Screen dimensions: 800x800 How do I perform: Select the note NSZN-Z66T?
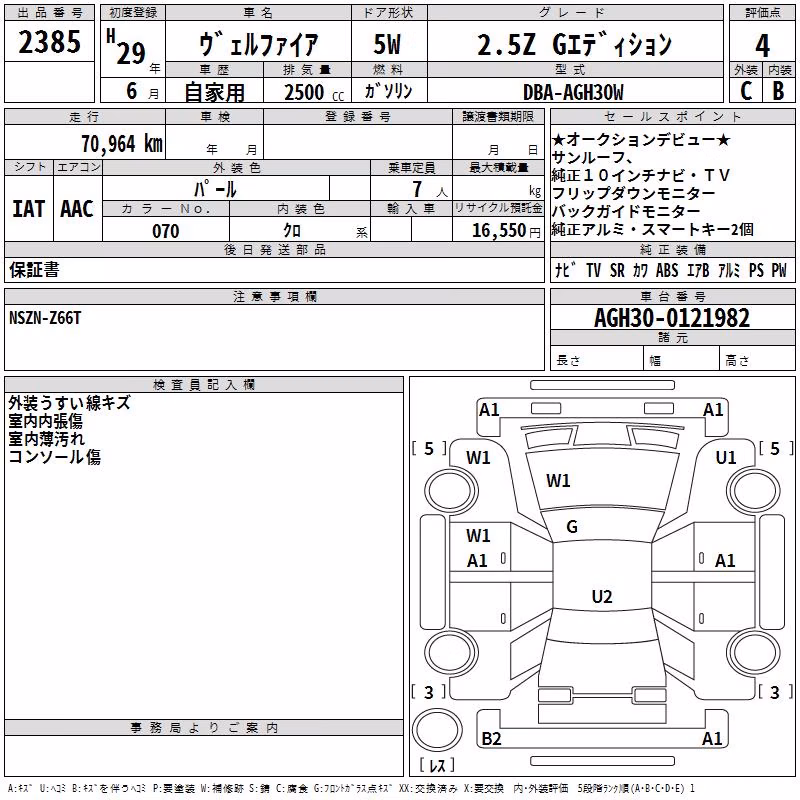coord(45,318)
